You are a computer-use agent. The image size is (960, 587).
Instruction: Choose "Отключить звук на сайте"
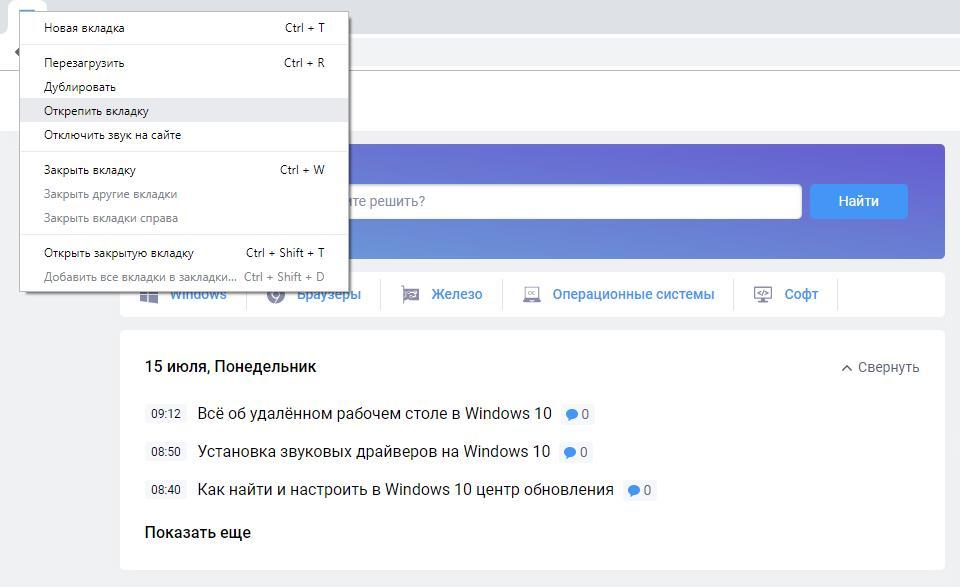(x=184, y=135)
